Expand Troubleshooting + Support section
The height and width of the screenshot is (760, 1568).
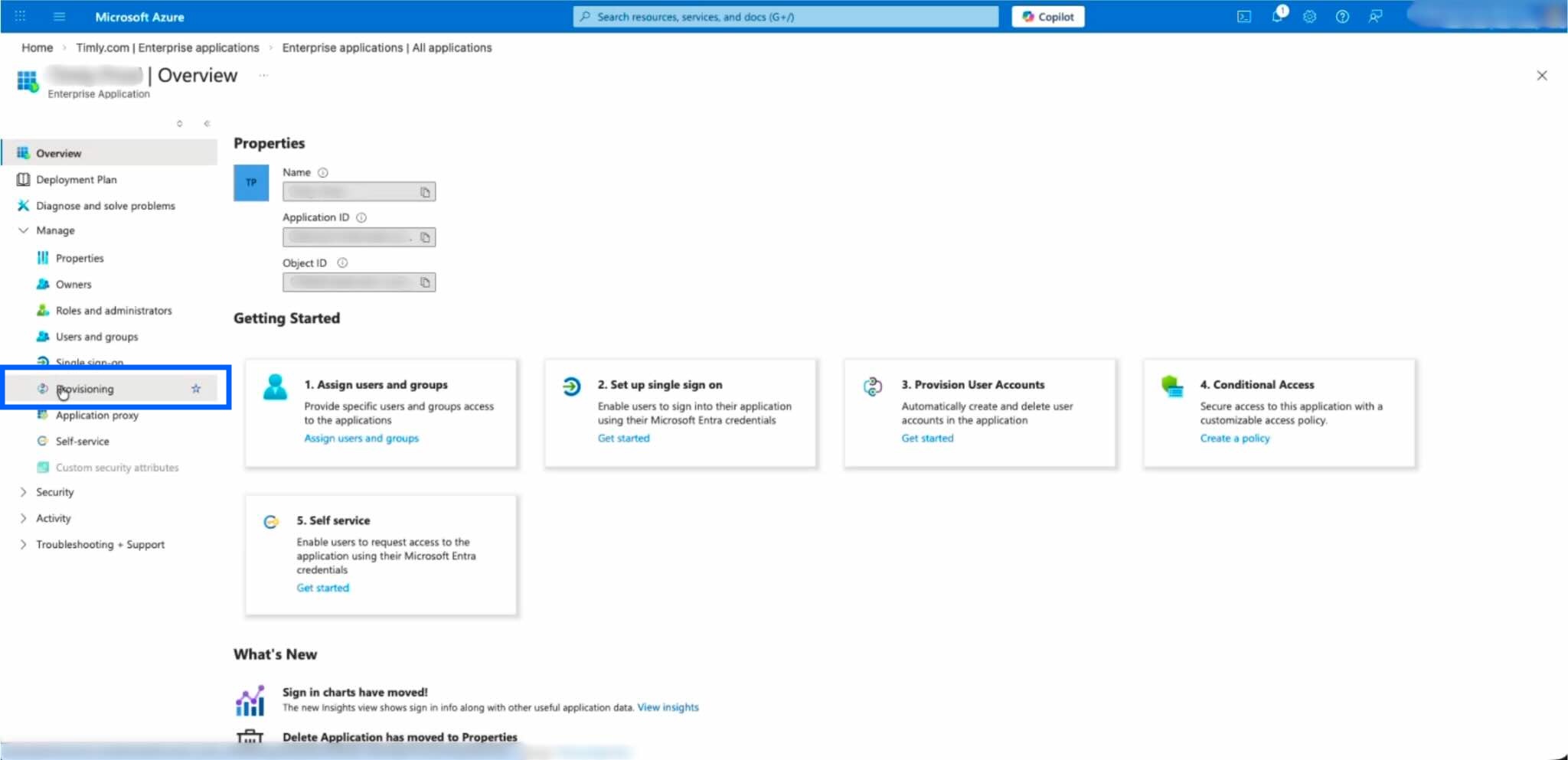pos(23,544)
